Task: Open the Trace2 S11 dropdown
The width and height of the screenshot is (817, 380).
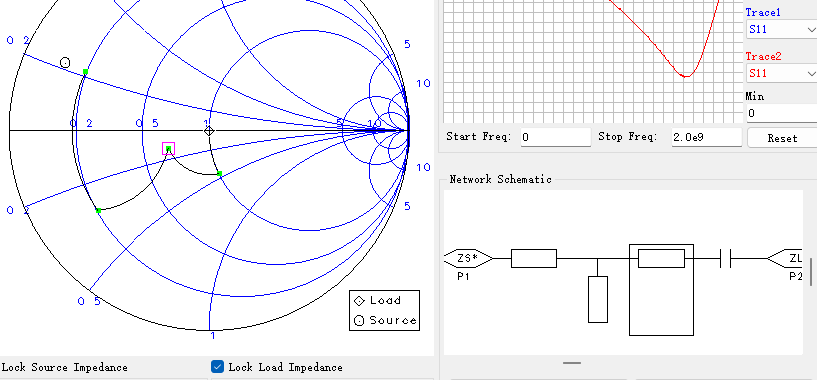Action: 782,73
